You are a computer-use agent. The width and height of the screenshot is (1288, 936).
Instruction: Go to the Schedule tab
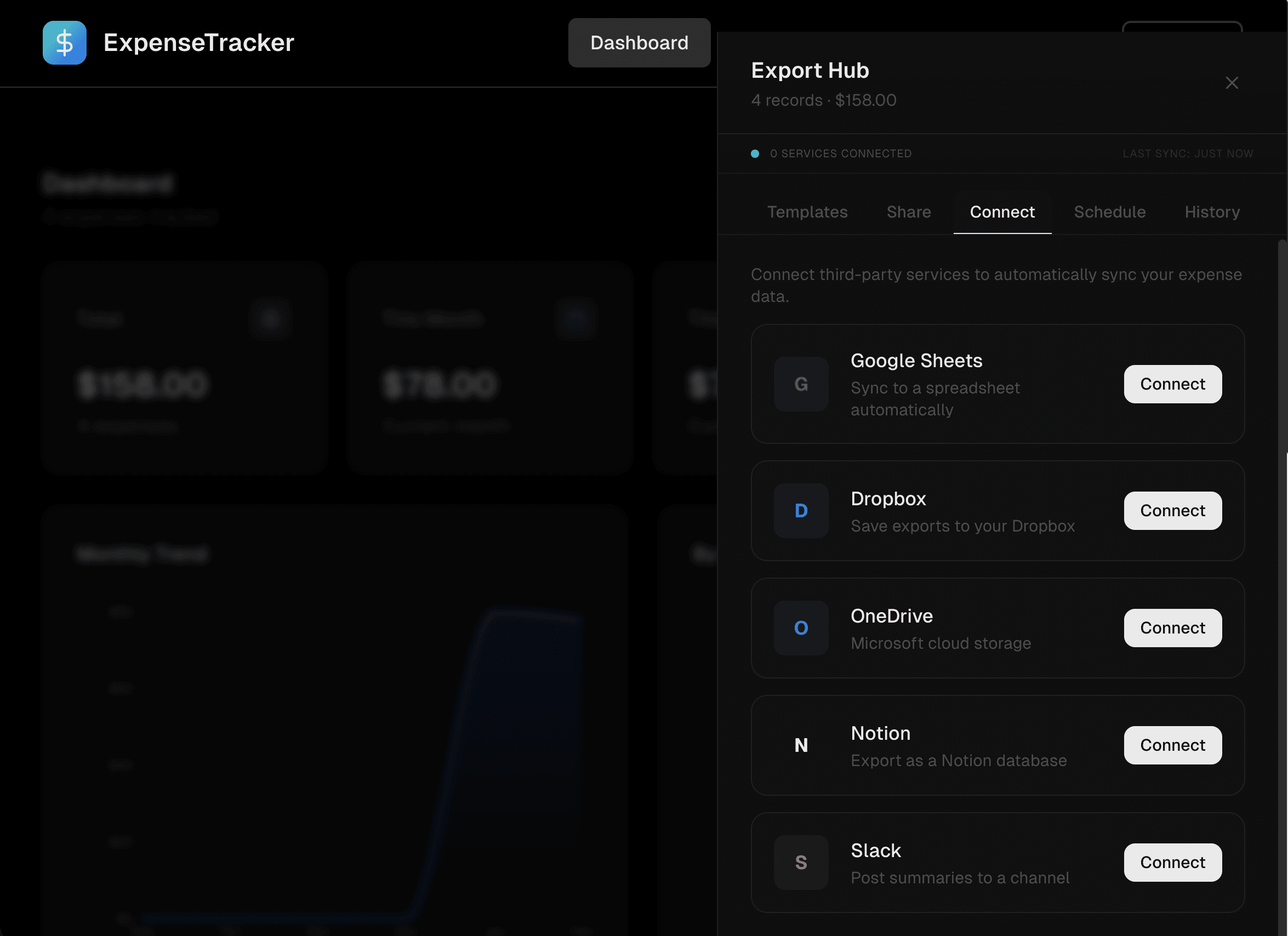(x=1109, y=212)
